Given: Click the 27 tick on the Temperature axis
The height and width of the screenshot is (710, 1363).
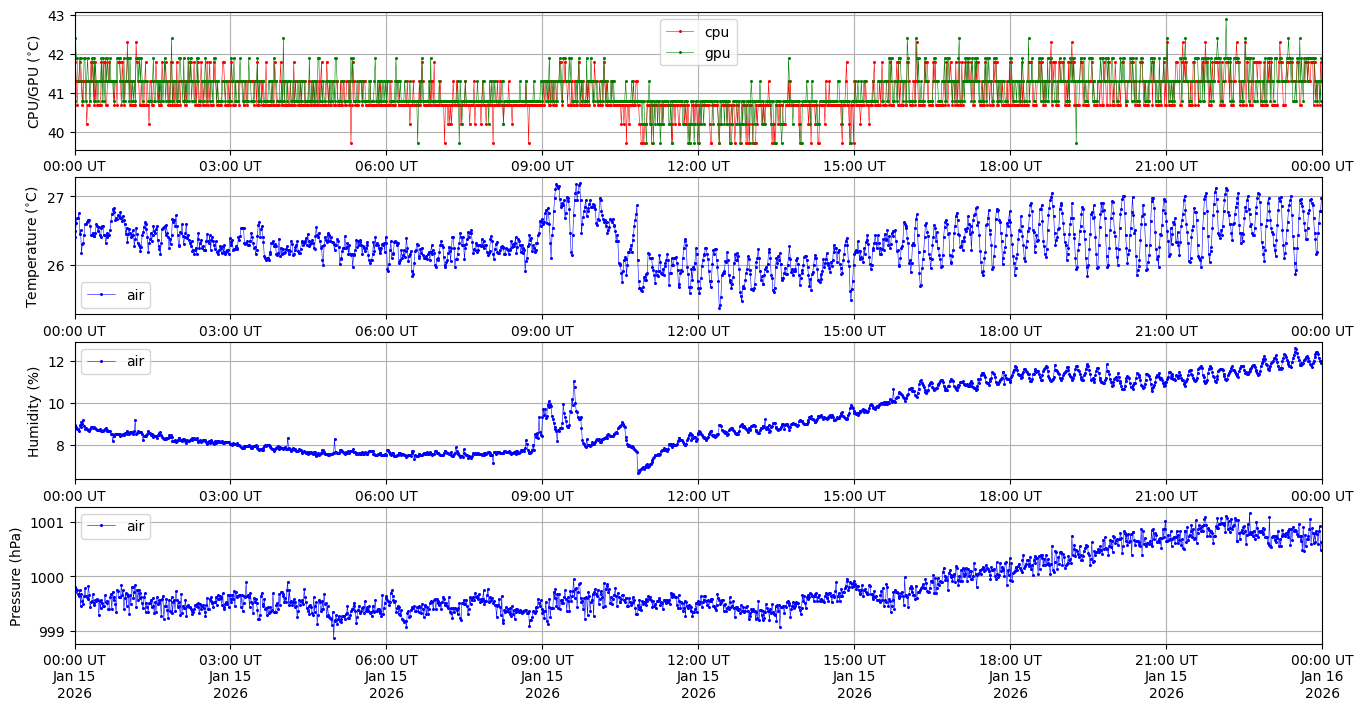Looking at the screenshot, I should (x=56, y=197).
